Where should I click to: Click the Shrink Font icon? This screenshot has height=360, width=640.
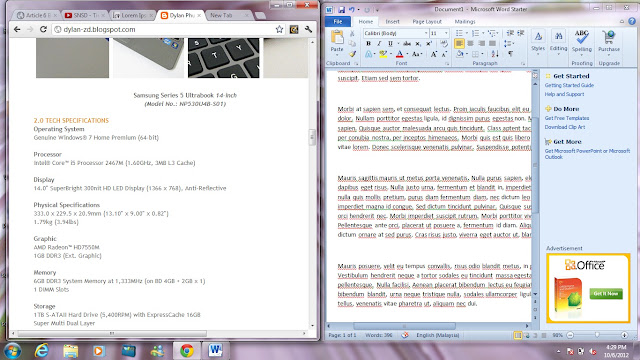(444, 54)
